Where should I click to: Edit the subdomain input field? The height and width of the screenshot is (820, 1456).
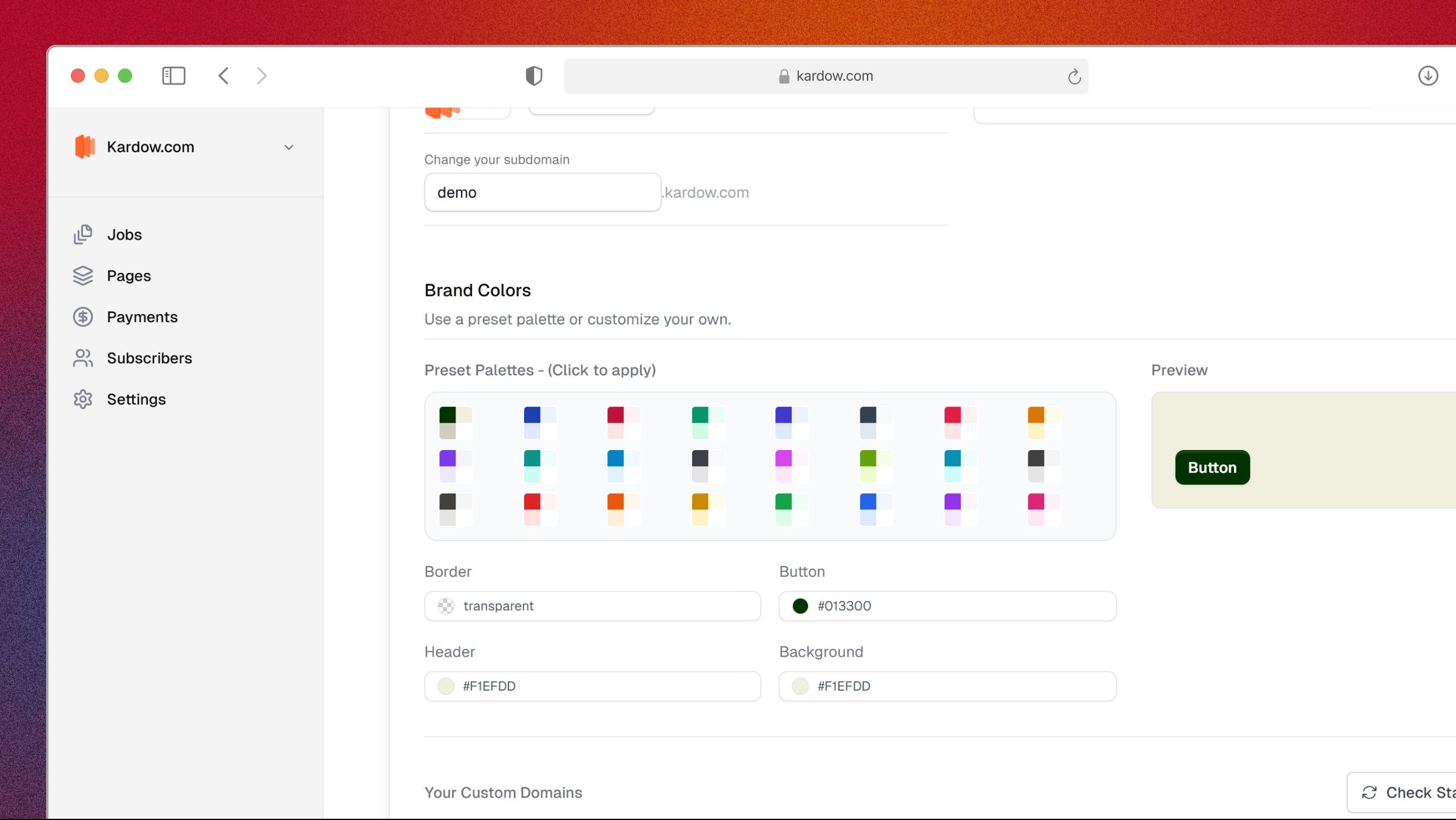coord(541,191)
